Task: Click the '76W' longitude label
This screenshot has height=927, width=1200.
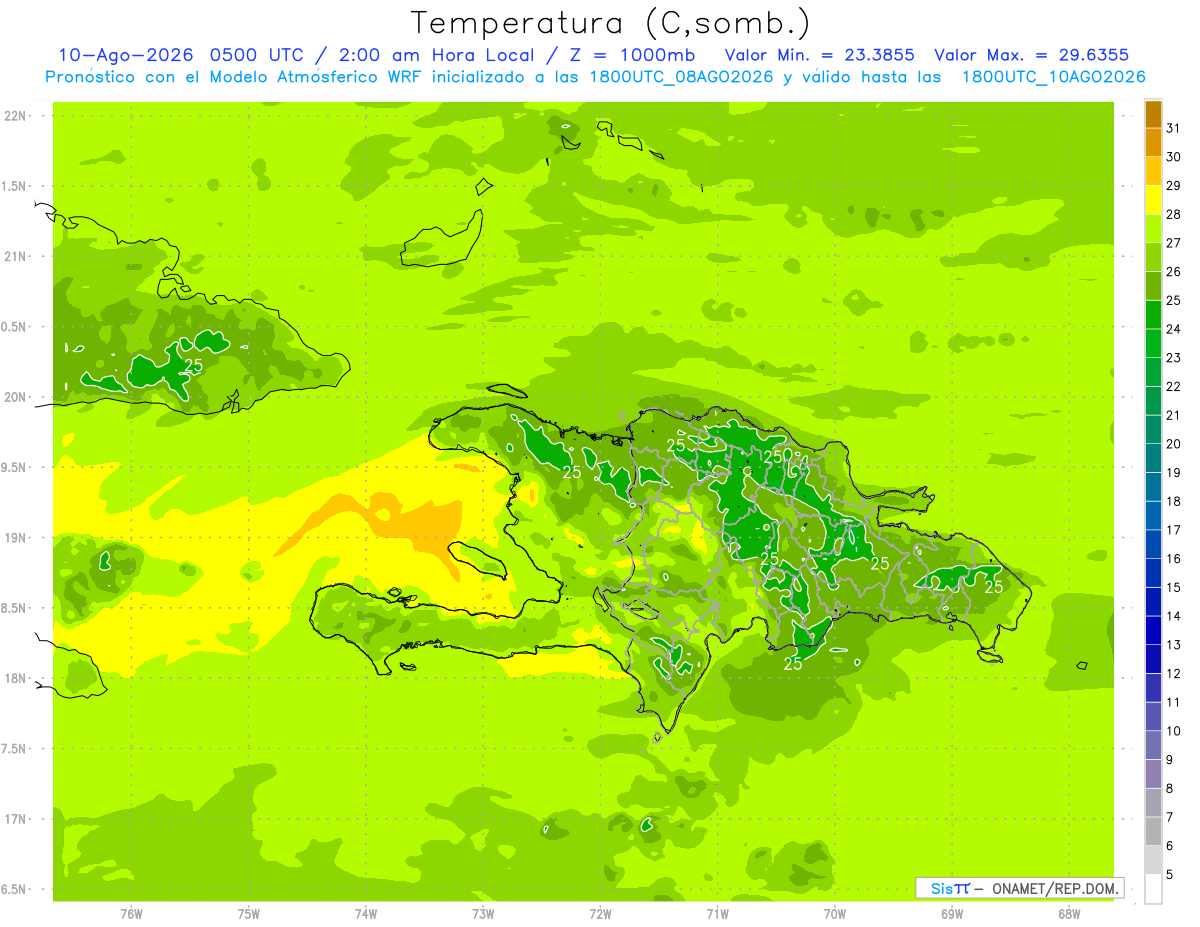Action: (132, 914)
